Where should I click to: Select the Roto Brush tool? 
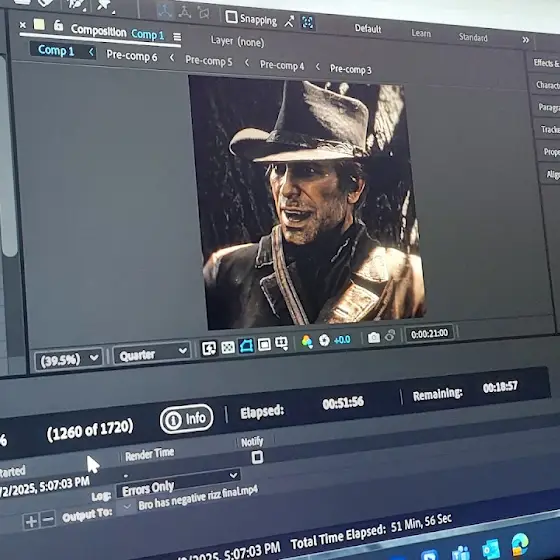coord(75,4)
